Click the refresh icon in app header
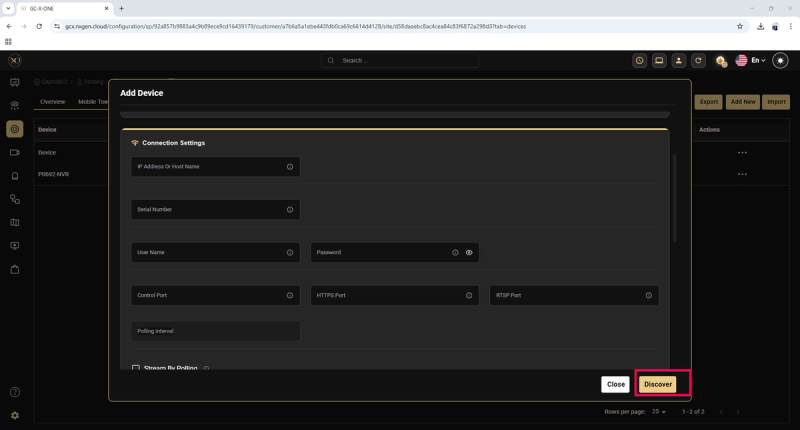The width and height of the screenshot is (800, 430). 698,60
